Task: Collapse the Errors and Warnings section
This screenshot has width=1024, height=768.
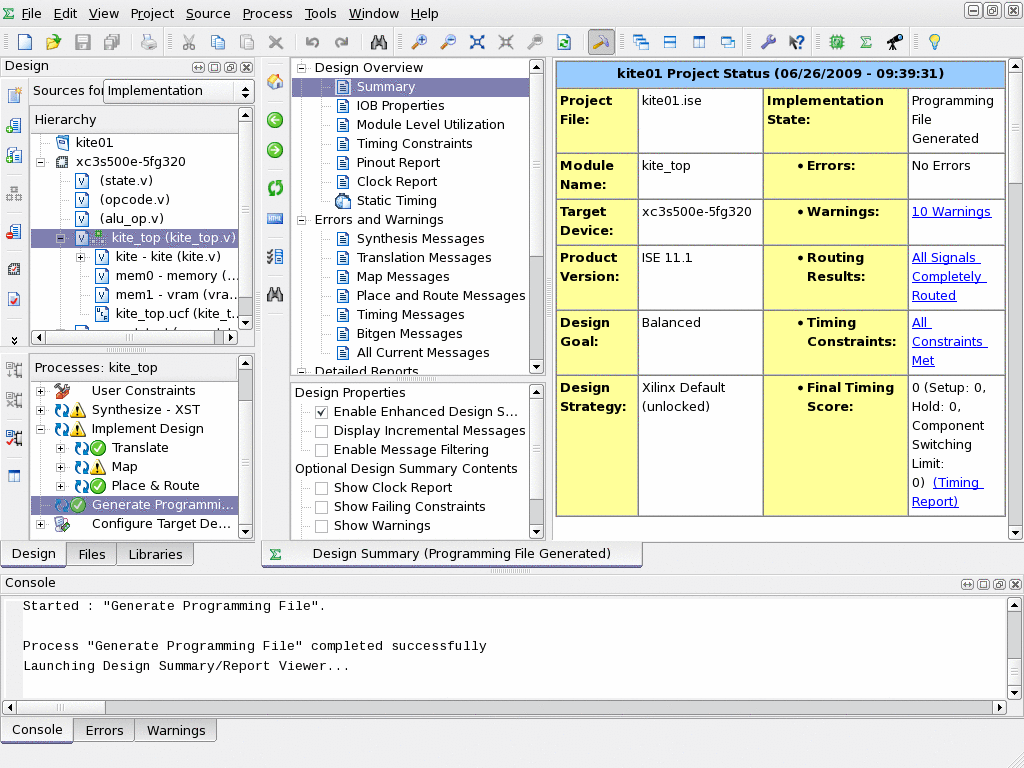Action: (x=302, y=220)
